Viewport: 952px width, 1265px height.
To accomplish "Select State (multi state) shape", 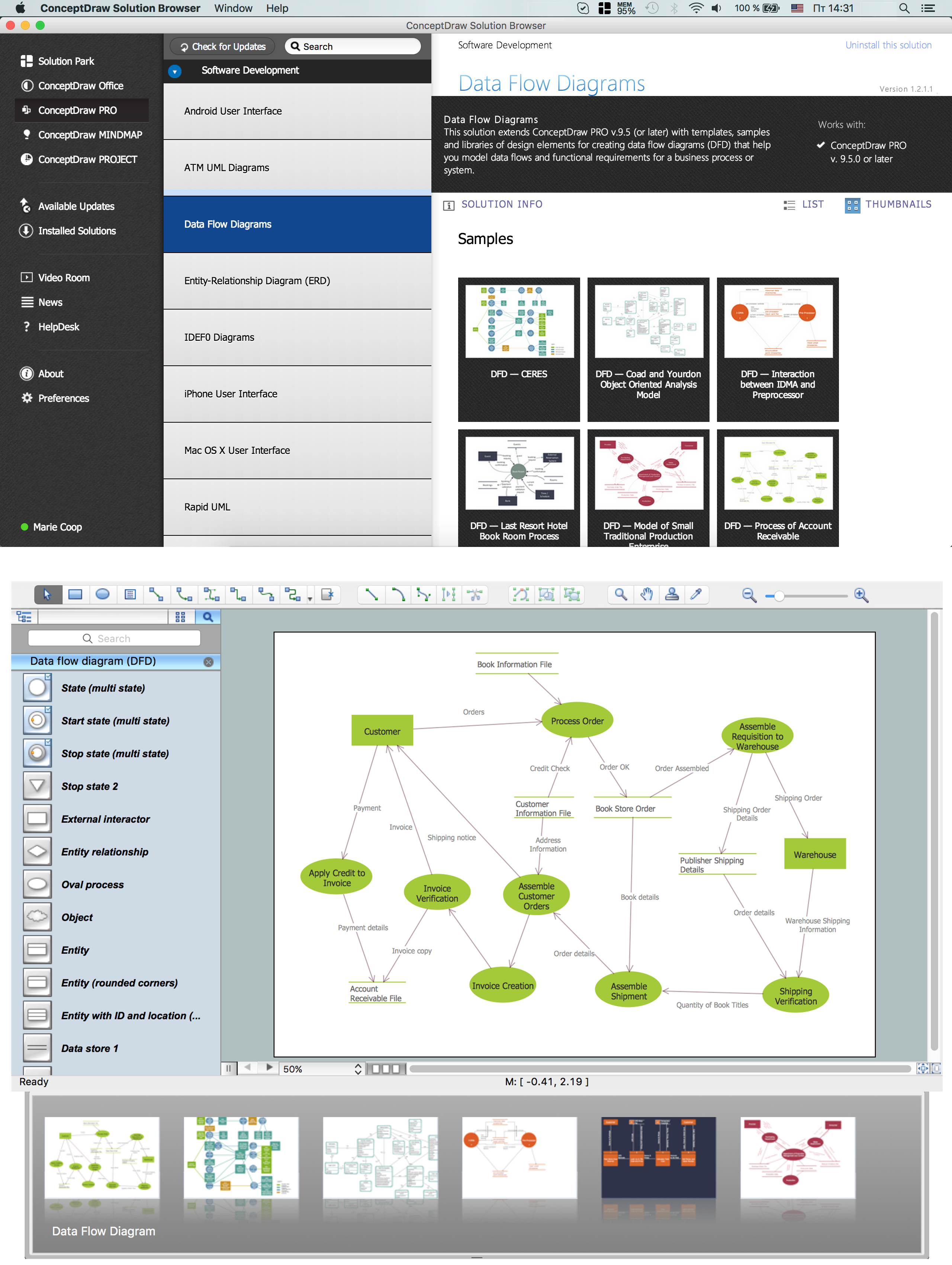I will (x=116, y=688).
